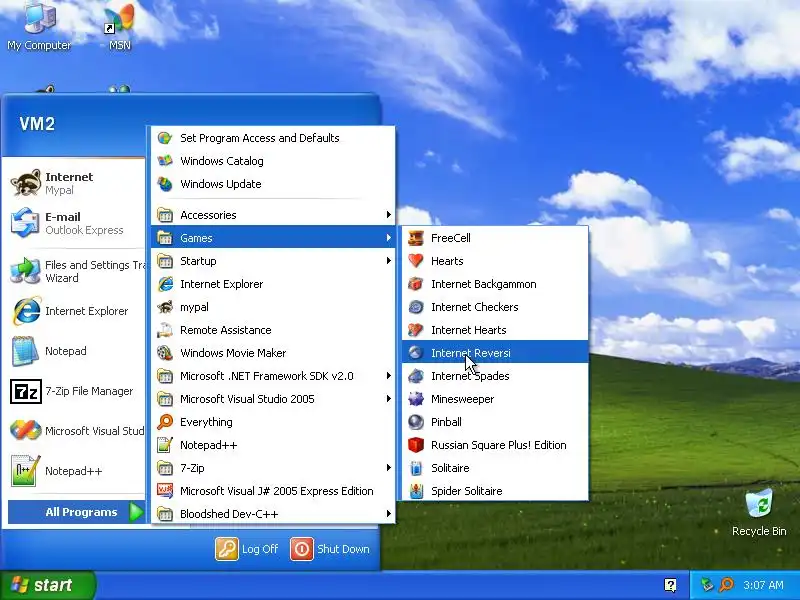Screen dimensions: 800x600
Task: Click the 7-Zip File Manager icon
Action: point(26,391)
